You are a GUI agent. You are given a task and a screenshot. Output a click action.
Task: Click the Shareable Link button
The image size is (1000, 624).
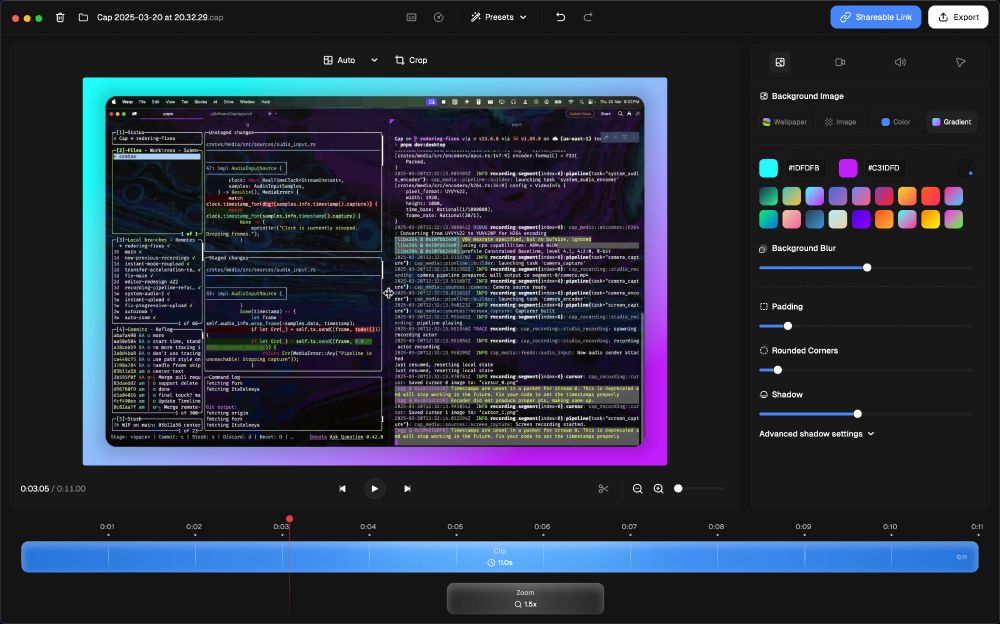tap(875, 17)
